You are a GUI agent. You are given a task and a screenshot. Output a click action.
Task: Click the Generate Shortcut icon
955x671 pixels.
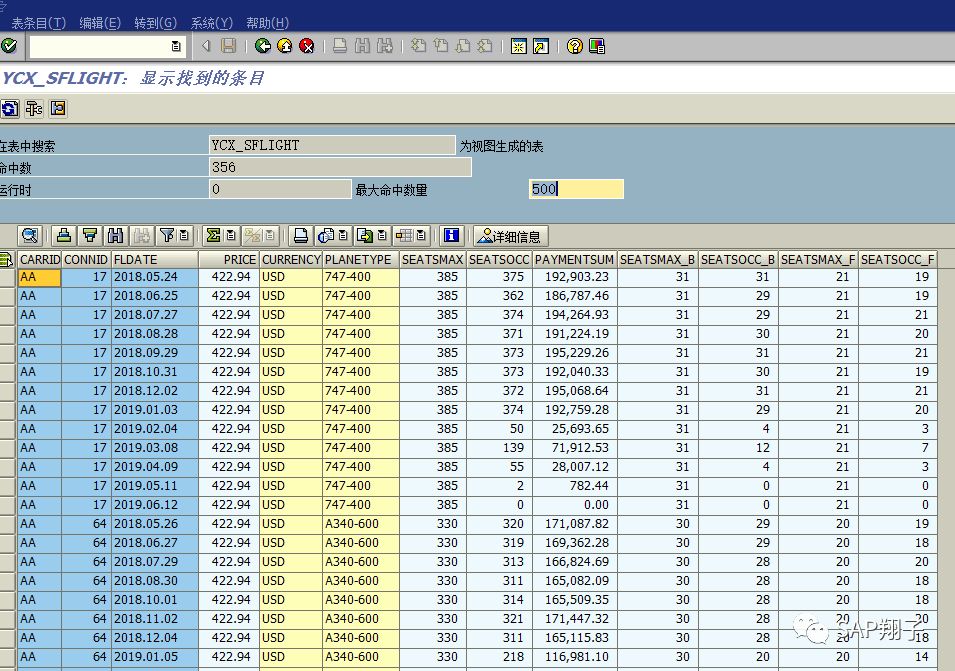point(541,46)
